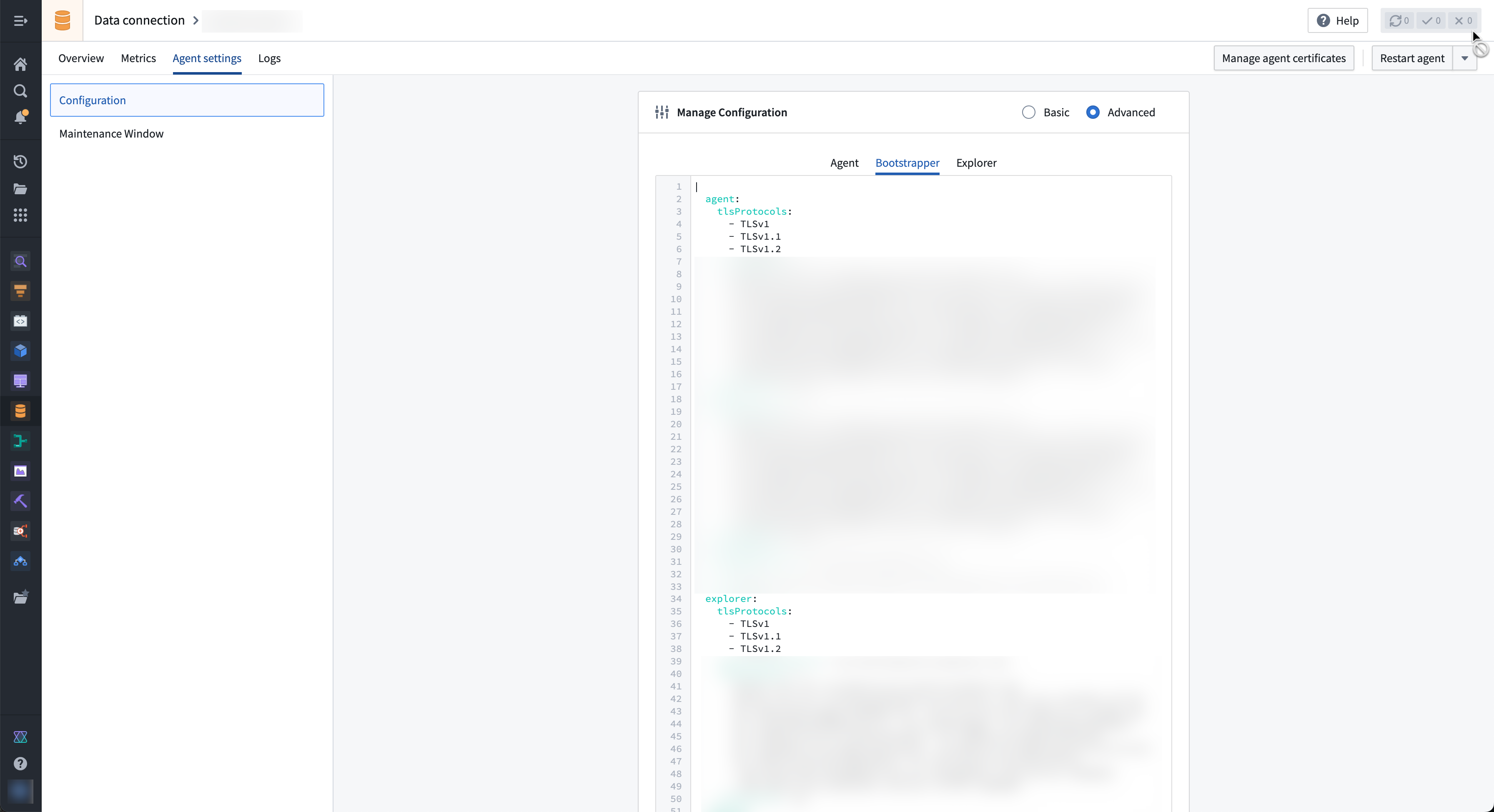The width and height of the screenshot is (1494, 812).
Task: Click the succeeded jobs checkmark counter
Action: pyautogui.click(x=1431, y=21)
